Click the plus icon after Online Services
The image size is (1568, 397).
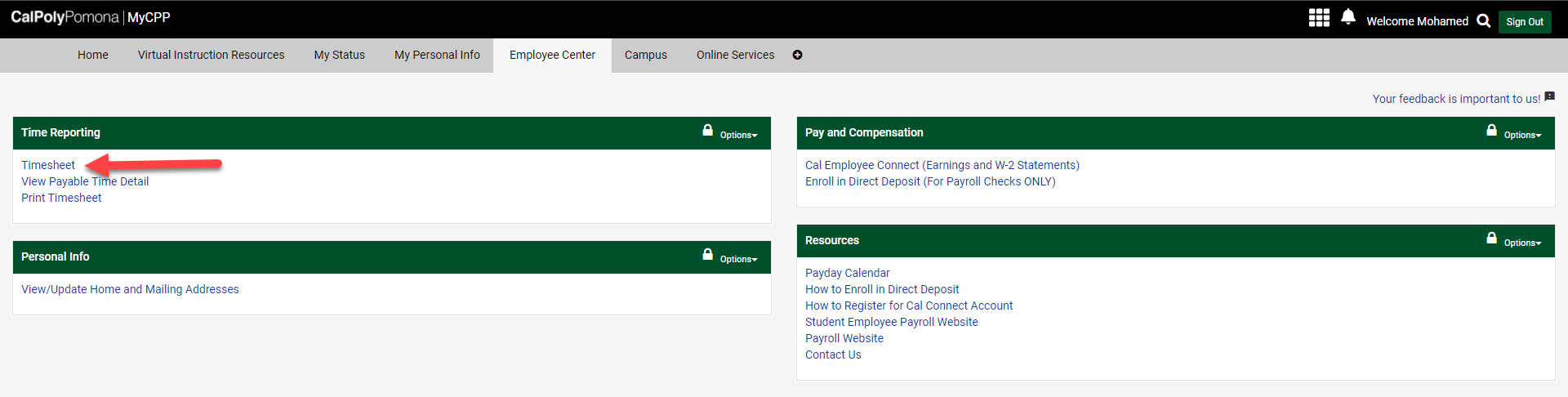coord(797,55)
